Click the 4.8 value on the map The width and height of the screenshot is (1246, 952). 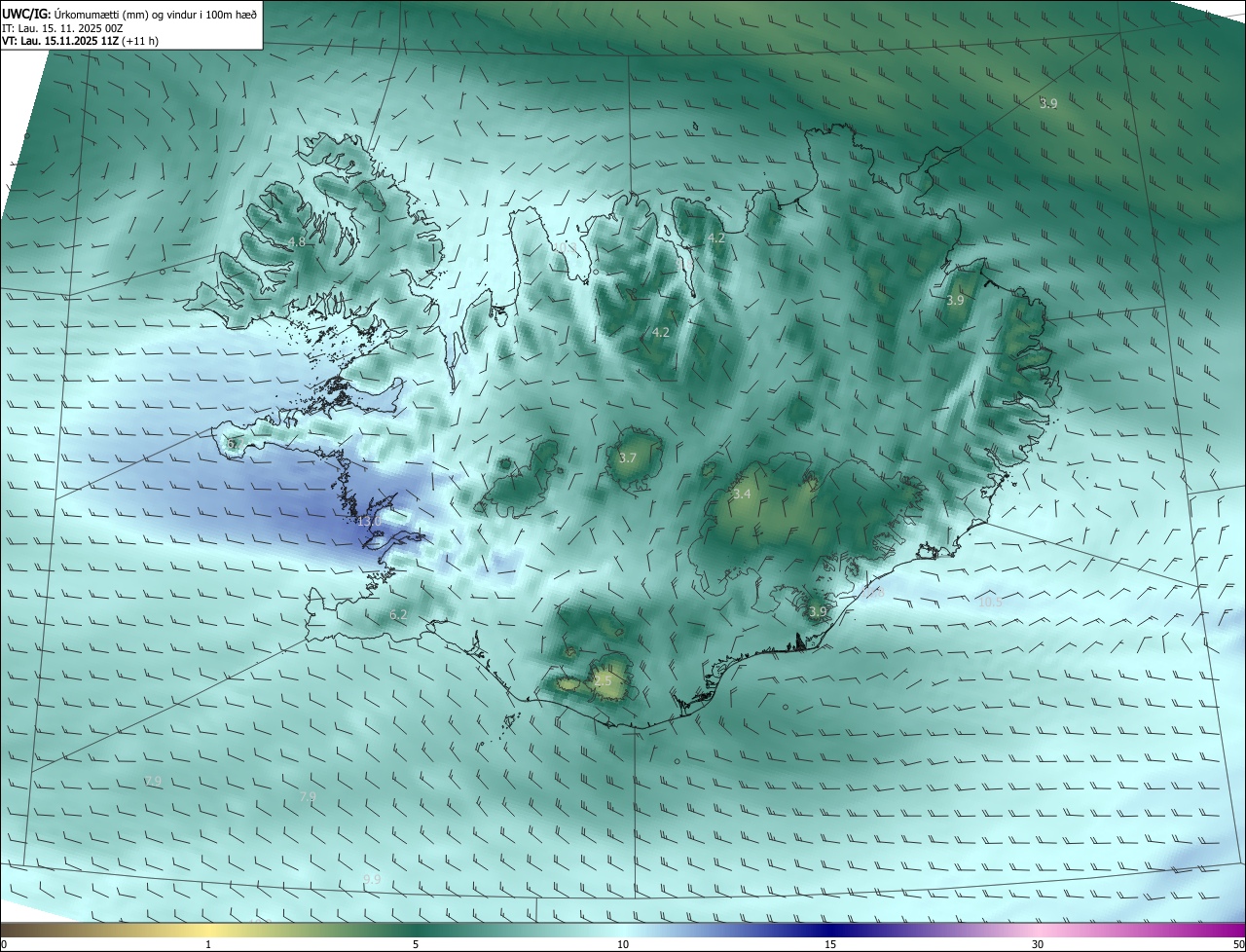(x=297, y=241)
